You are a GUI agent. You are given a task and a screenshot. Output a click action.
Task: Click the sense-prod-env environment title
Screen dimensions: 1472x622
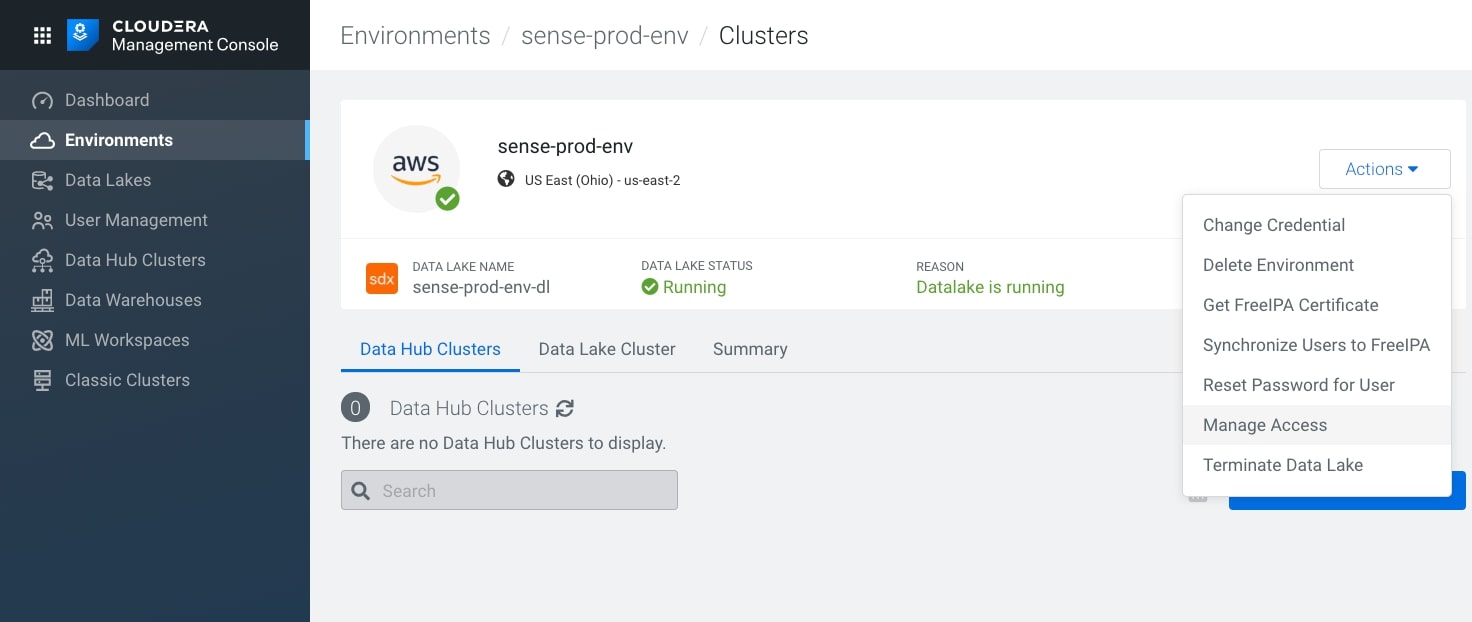(565, 146)
